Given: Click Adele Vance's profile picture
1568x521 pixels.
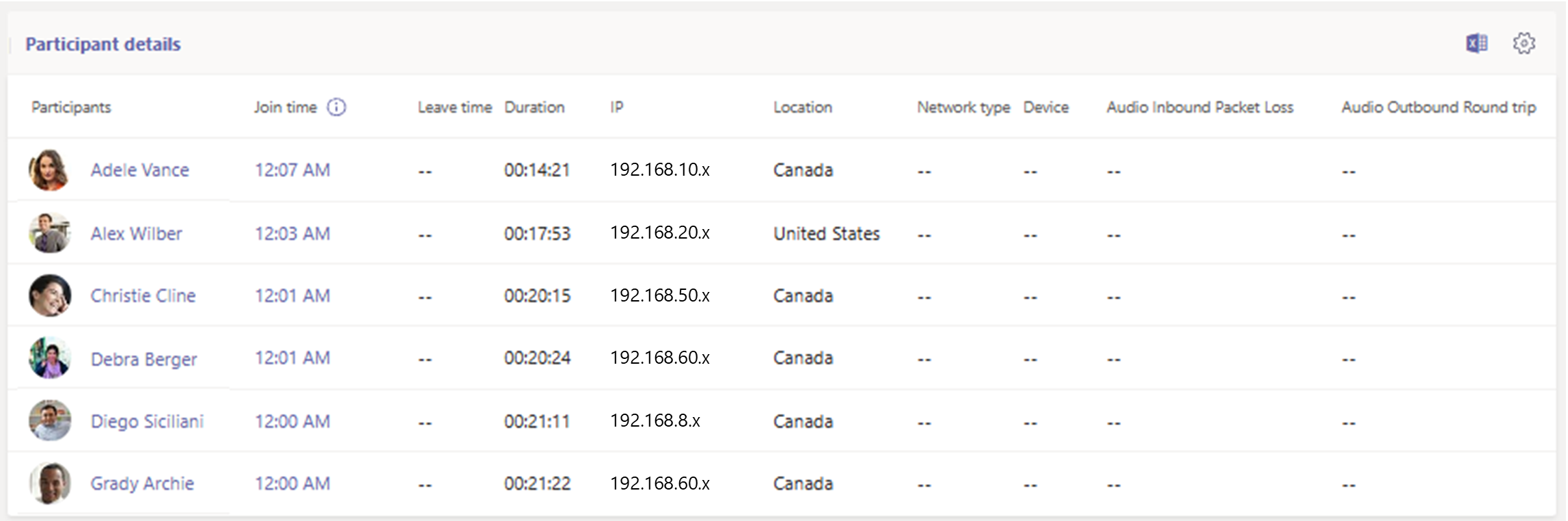Looking at the screenshot, I should [x=50, y=170].
